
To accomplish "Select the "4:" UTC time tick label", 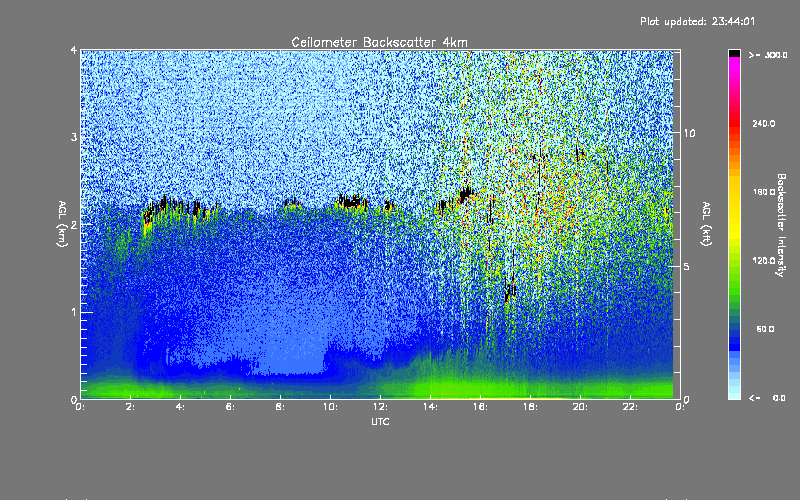I will (x=180, y=407).
